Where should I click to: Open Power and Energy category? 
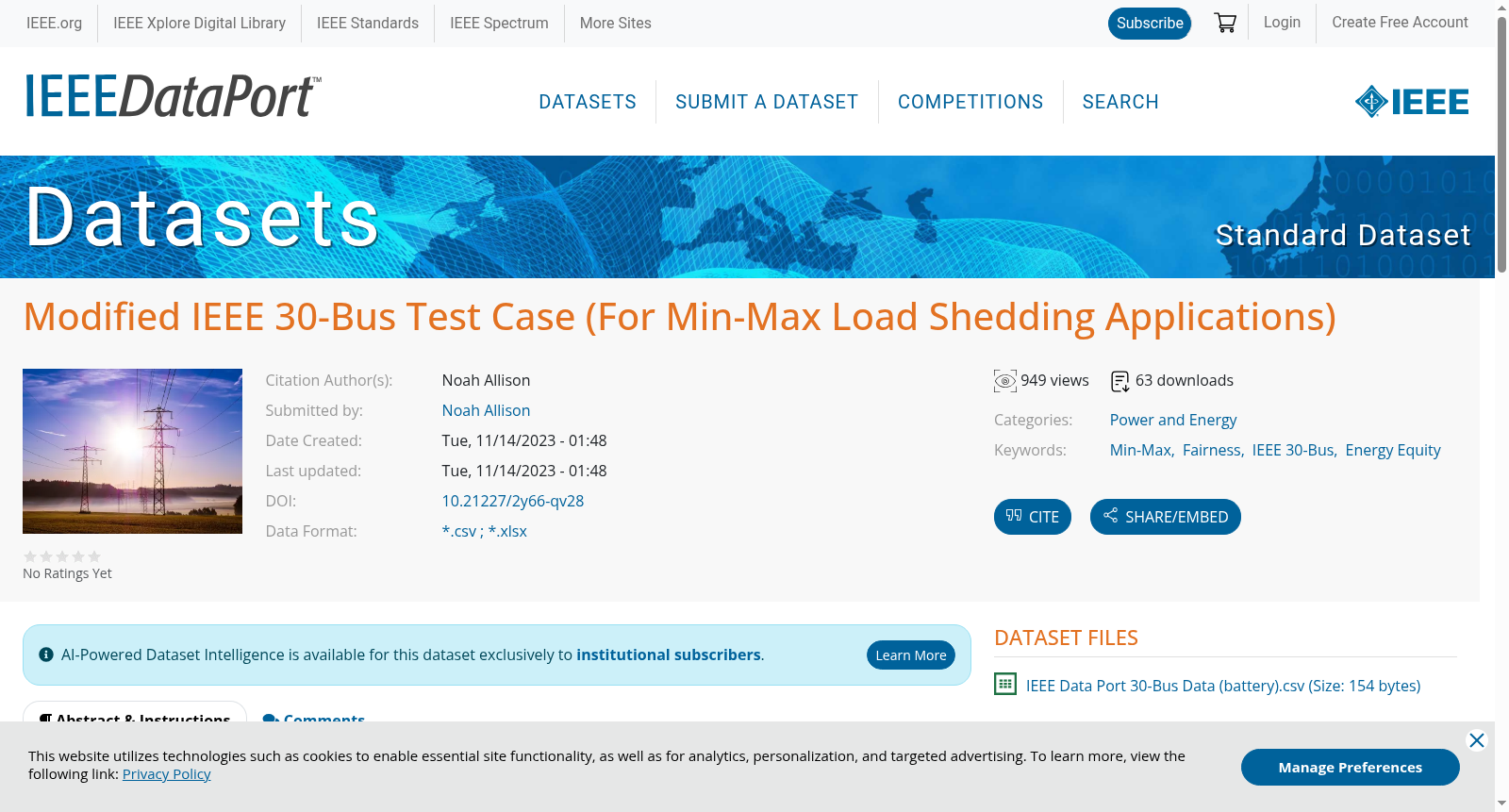(x=1173, y=420)
